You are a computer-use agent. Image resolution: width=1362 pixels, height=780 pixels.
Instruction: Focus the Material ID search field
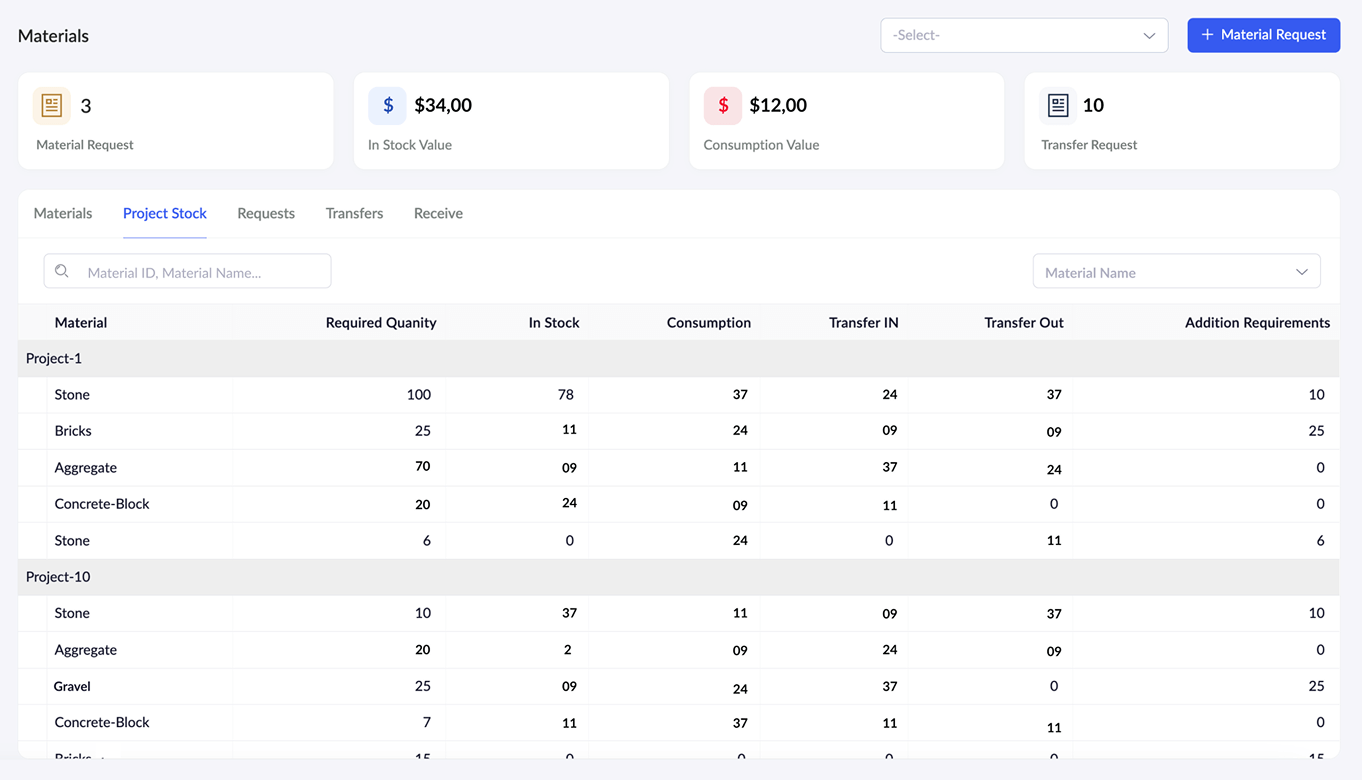click(200, 272)
